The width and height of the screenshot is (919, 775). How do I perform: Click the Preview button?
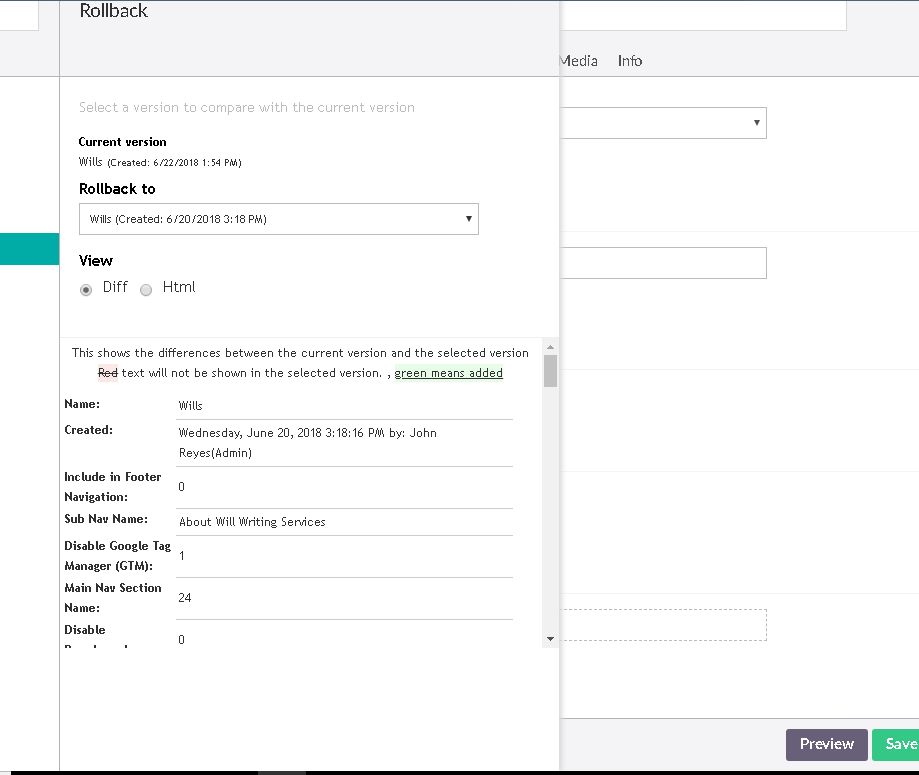tap(826, 744)
